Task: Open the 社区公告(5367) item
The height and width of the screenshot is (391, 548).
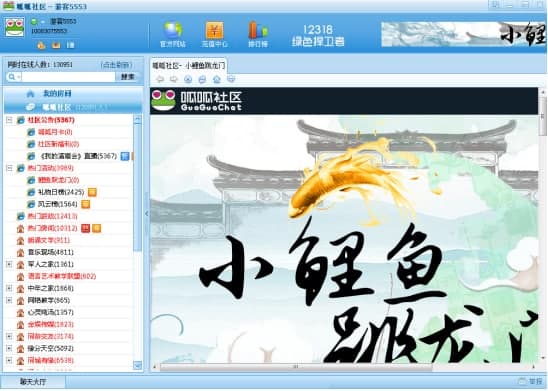Action: (51, 120)
